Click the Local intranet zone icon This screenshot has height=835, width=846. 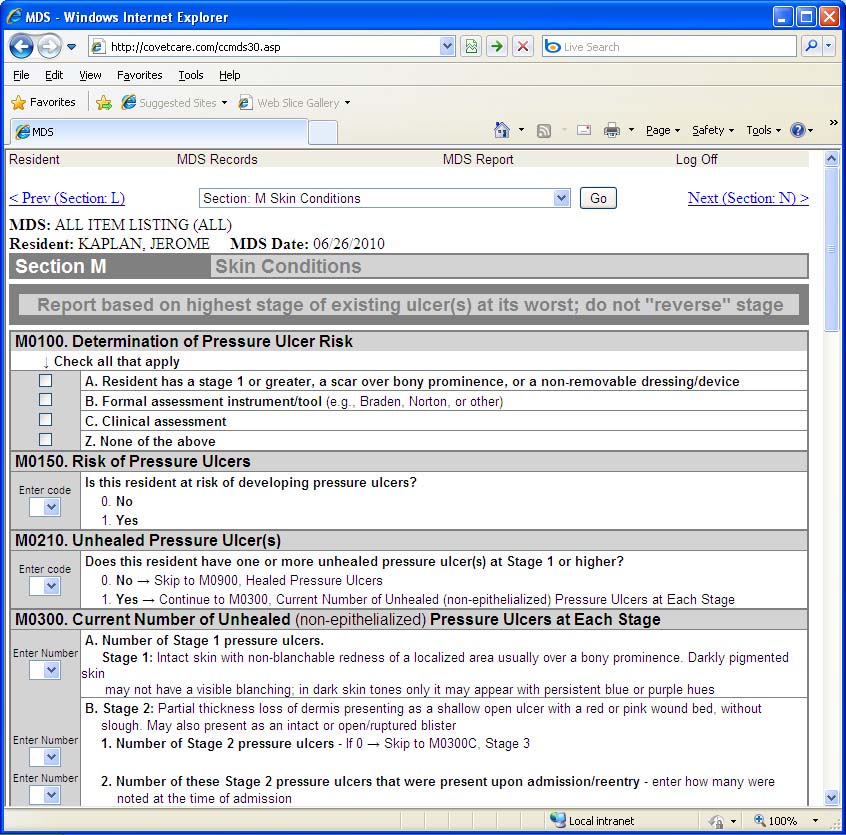(557, 820)
